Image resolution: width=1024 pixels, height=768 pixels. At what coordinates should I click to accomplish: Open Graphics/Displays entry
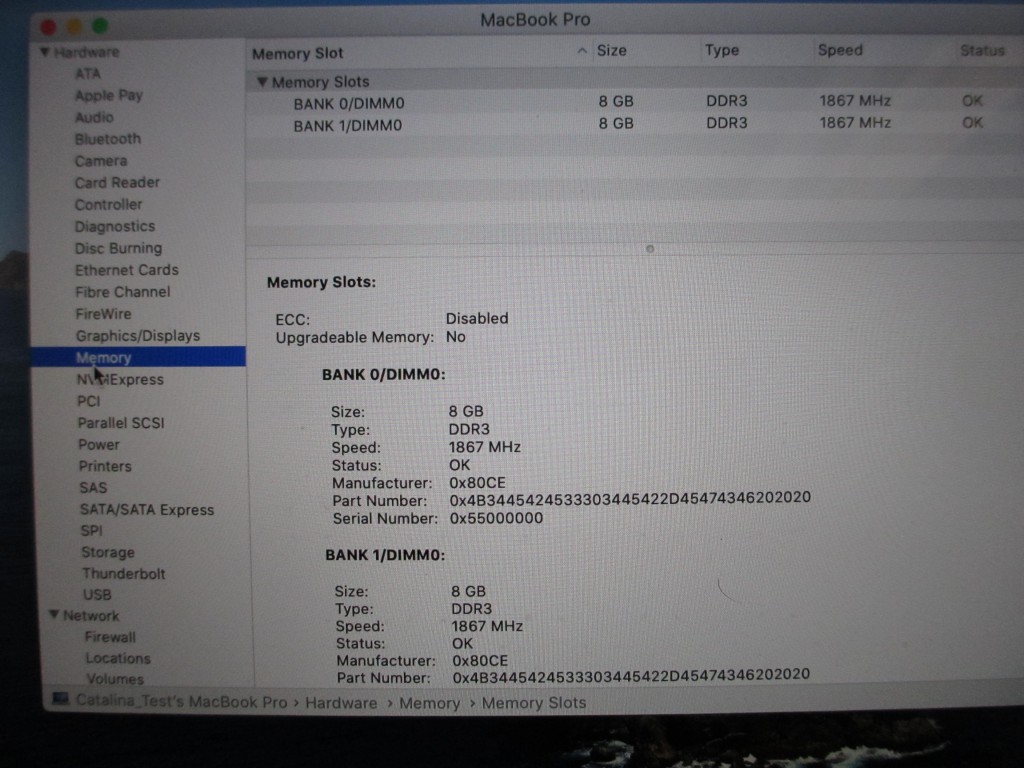pyautogui.click(x=138, y=336)
